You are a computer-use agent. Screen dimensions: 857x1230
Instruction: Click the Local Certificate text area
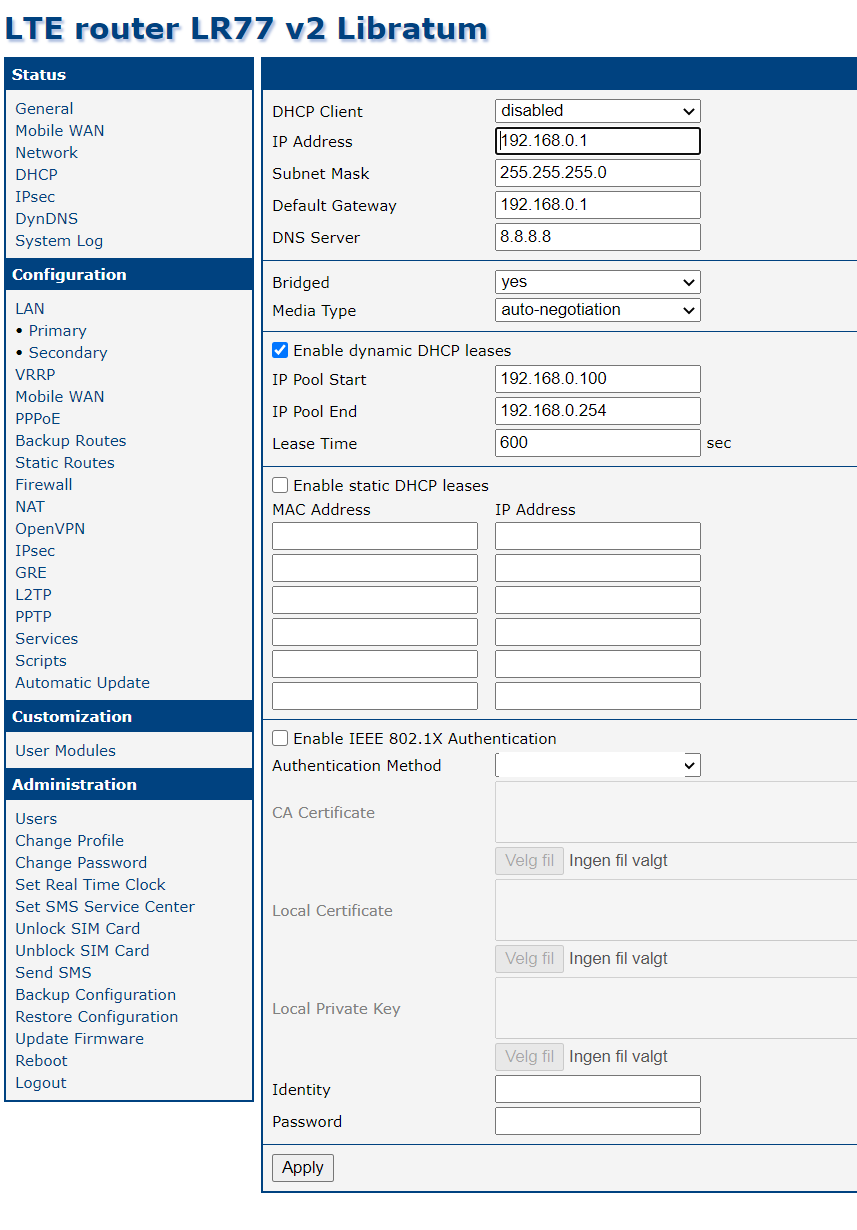pos(676,910)
